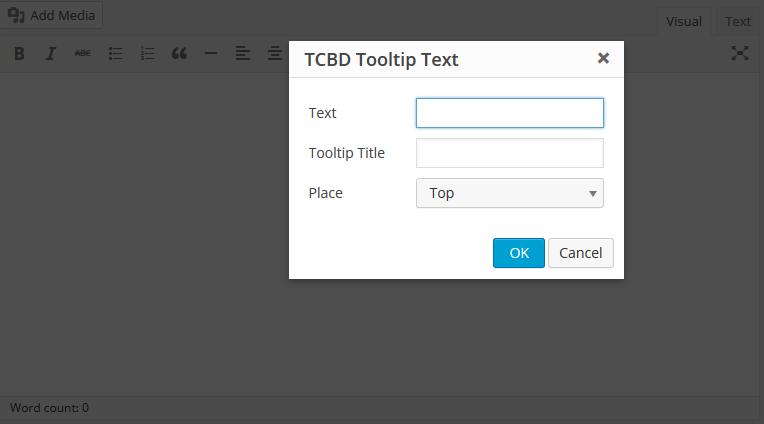Open the Place dropdown showing Top

[510, 193]
